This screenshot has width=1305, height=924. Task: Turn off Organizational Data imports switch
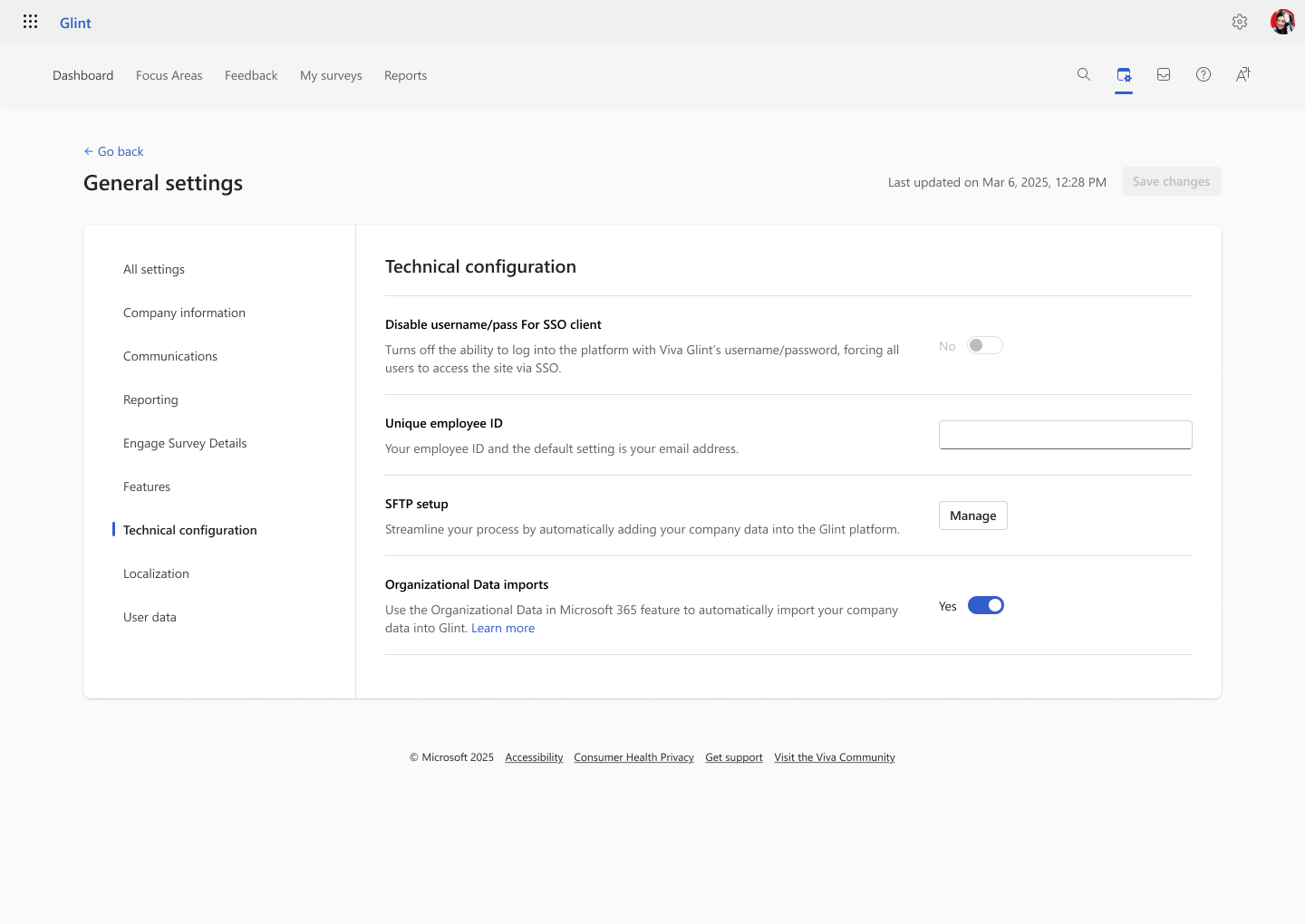[986, 605]
